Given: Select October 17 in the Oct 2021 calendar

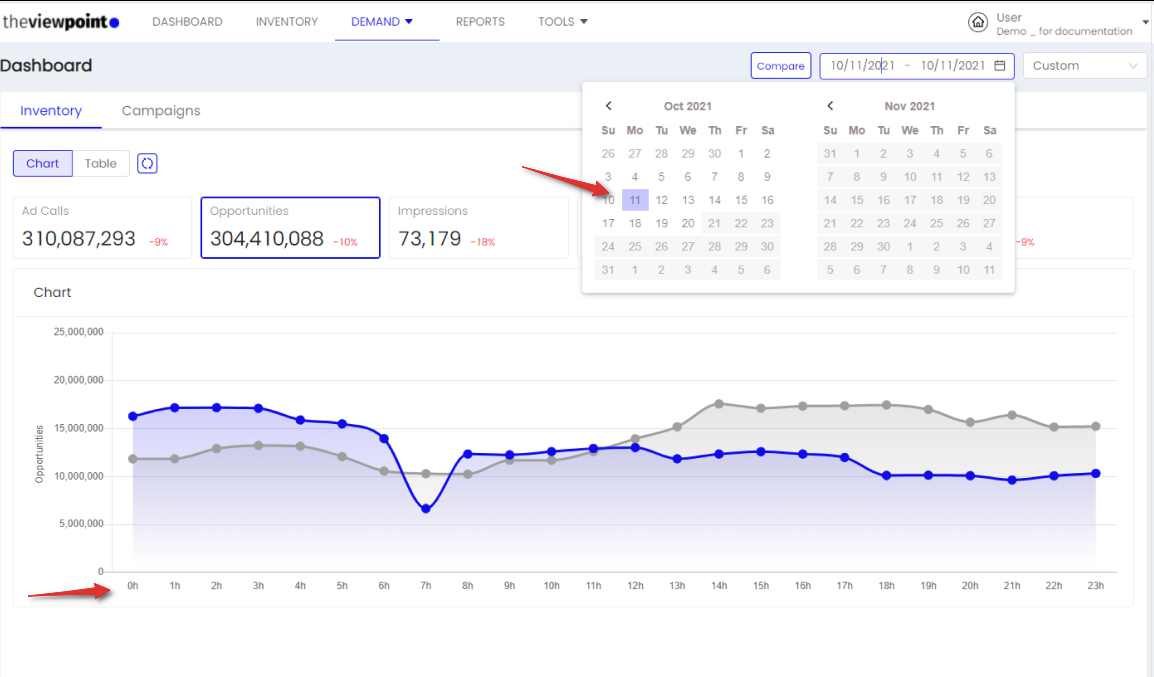Looking at the screenshot, I should [608, 223].
